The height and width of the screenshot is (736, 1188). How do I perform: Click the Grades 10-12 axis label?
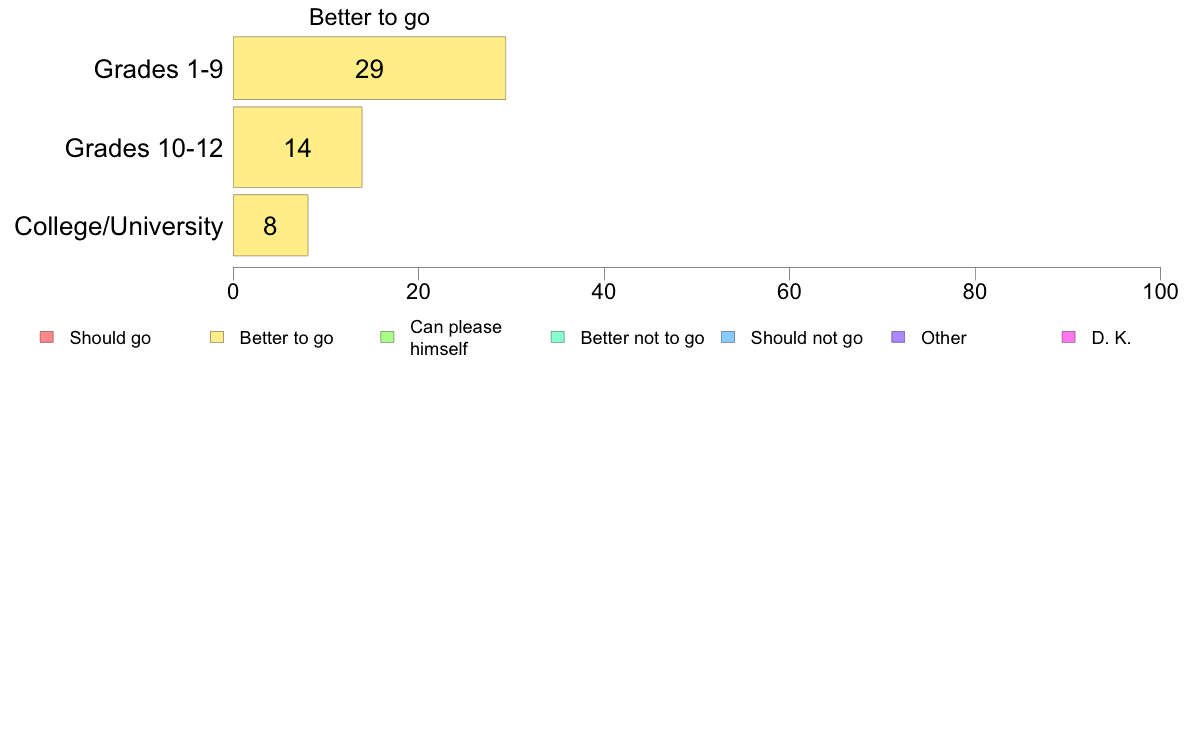(144, 148)
